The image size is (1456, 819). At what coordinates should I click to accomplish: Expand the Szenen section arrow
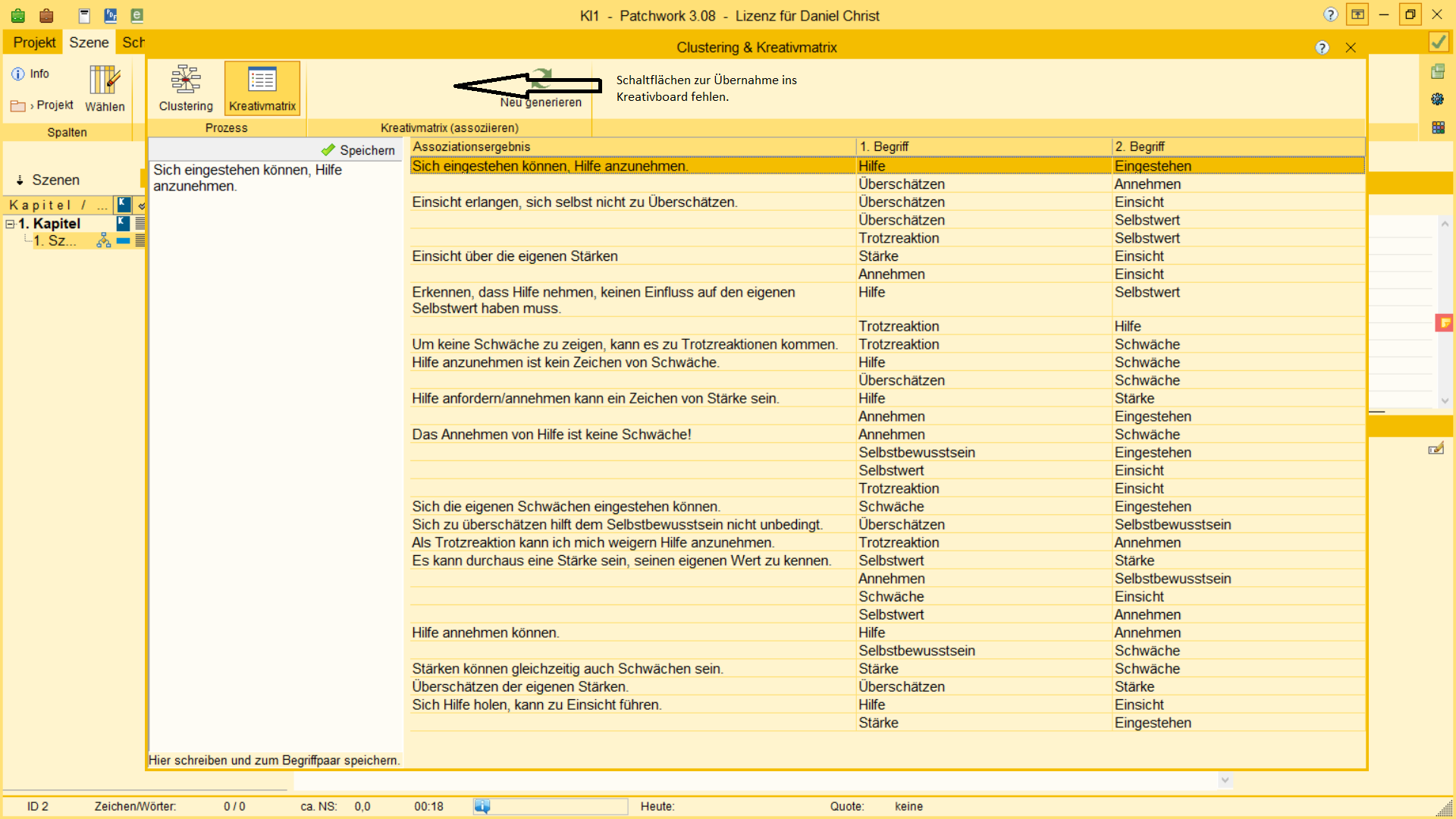[x=20, y=180]
